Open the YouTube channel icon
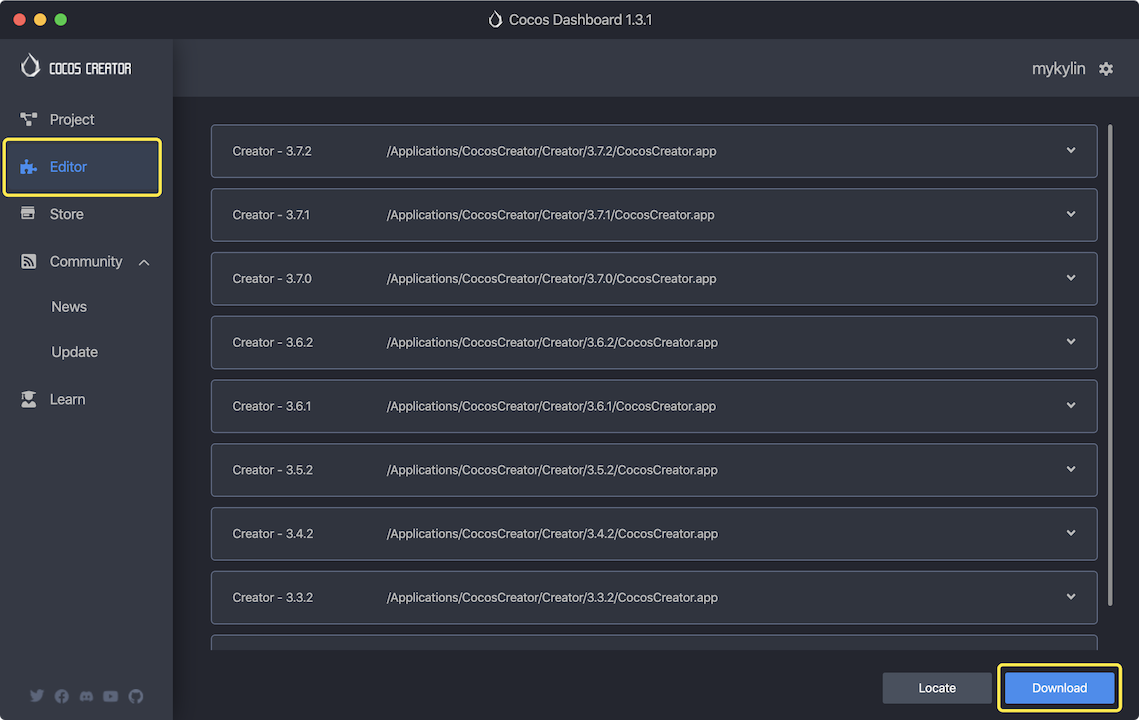 coord(111,696)
